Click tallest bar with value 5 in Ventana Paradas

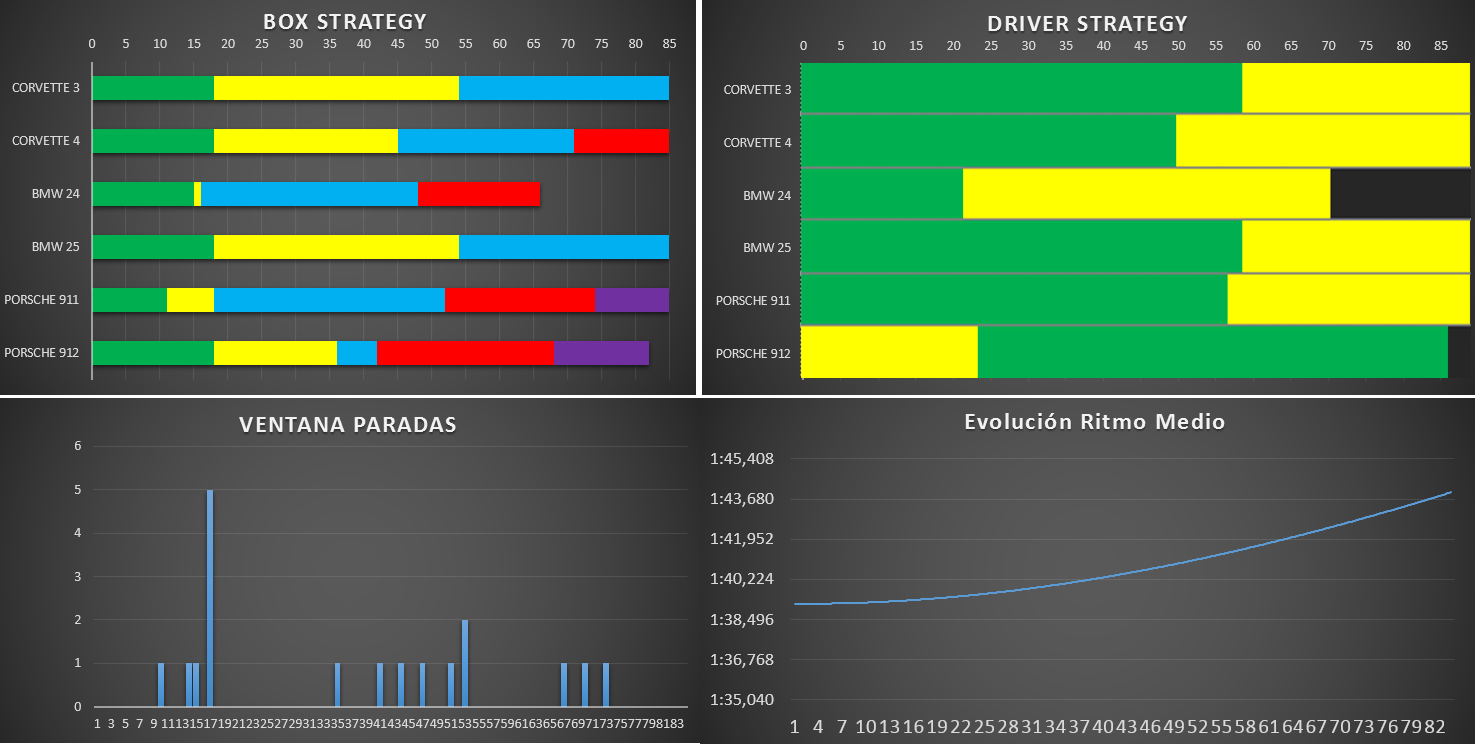(210, 598)
